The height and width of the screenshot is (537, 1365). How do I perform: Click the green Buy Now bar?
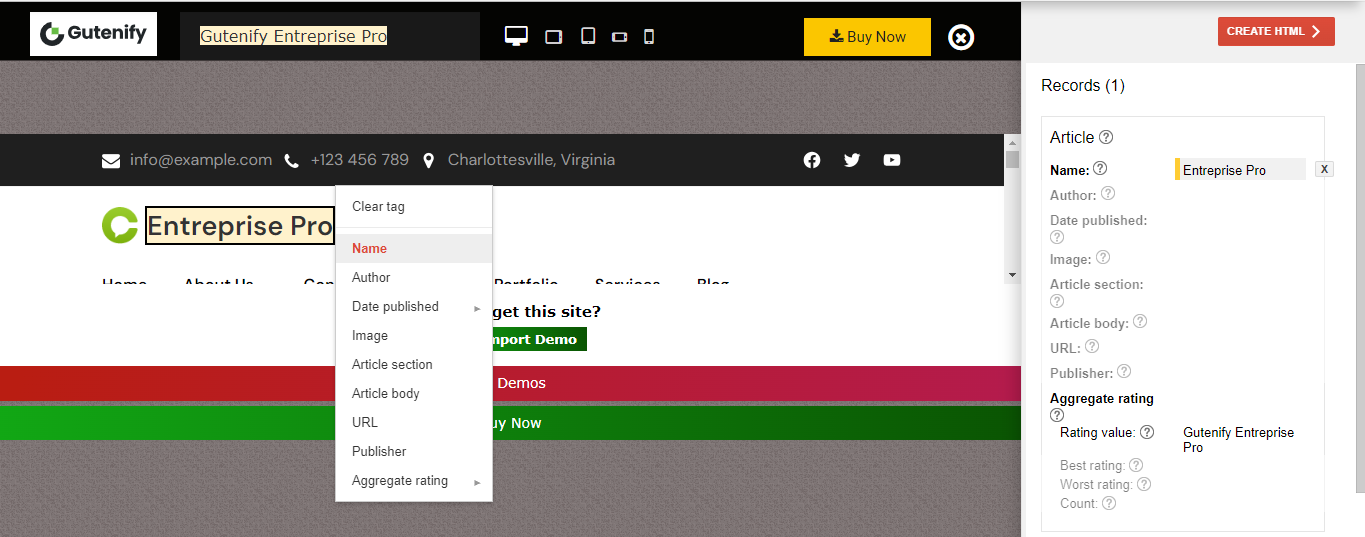point(510,423)
